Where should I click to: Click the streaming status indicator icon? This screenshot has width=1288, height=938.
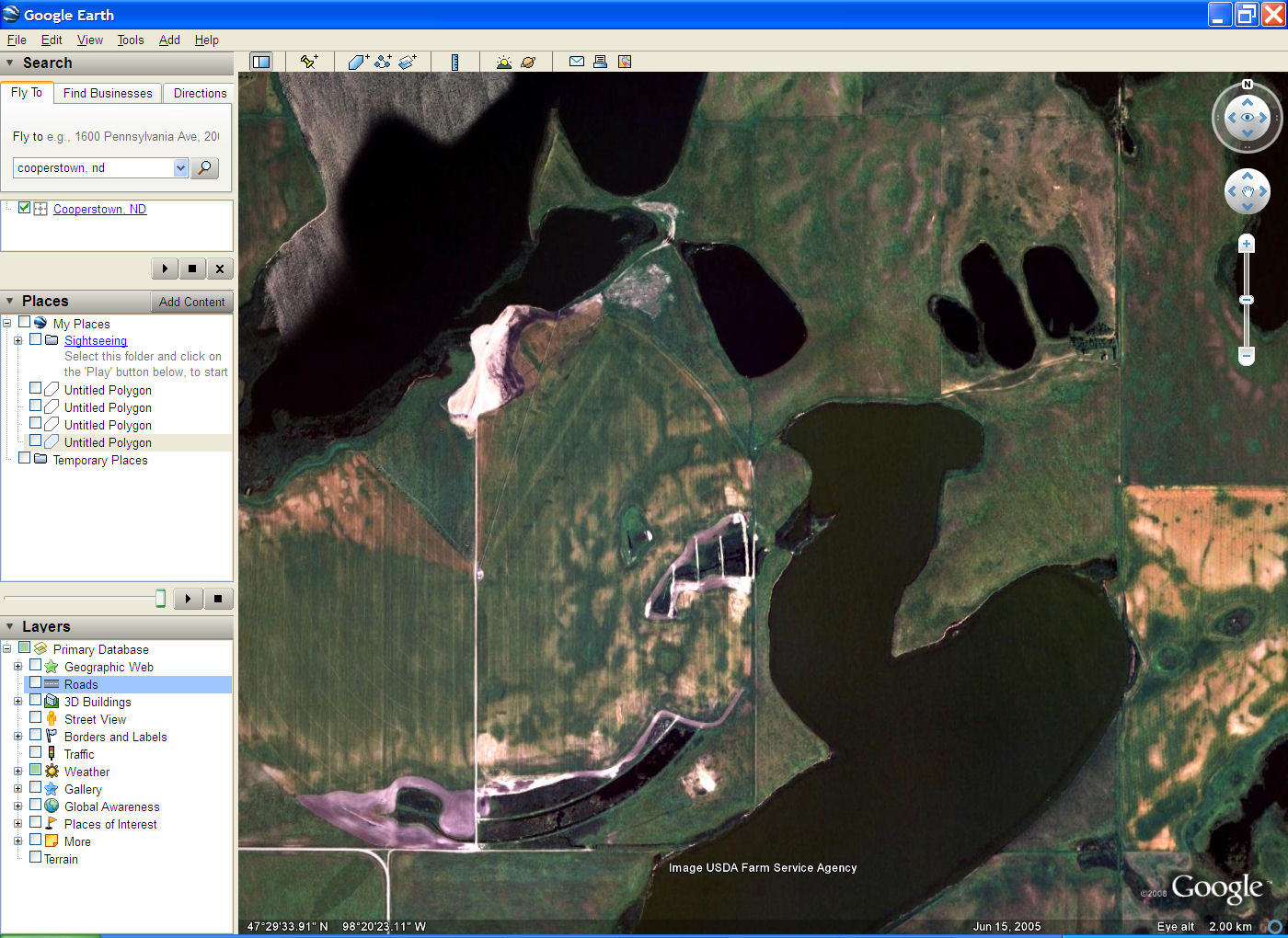pyautogui.click(x=1275, y=926)
